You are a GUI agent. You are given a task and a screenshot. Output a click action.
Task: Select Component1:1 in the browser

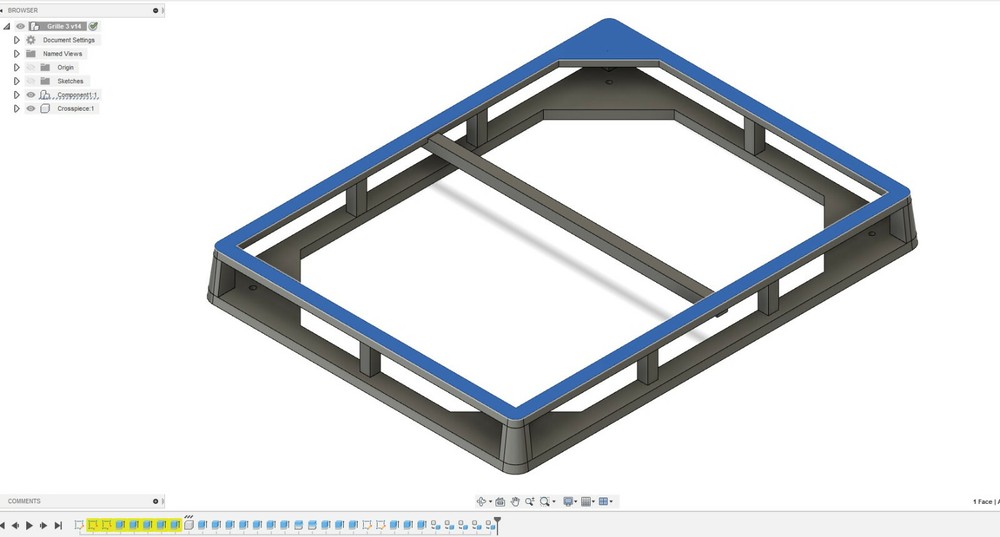tap(78, 94)
